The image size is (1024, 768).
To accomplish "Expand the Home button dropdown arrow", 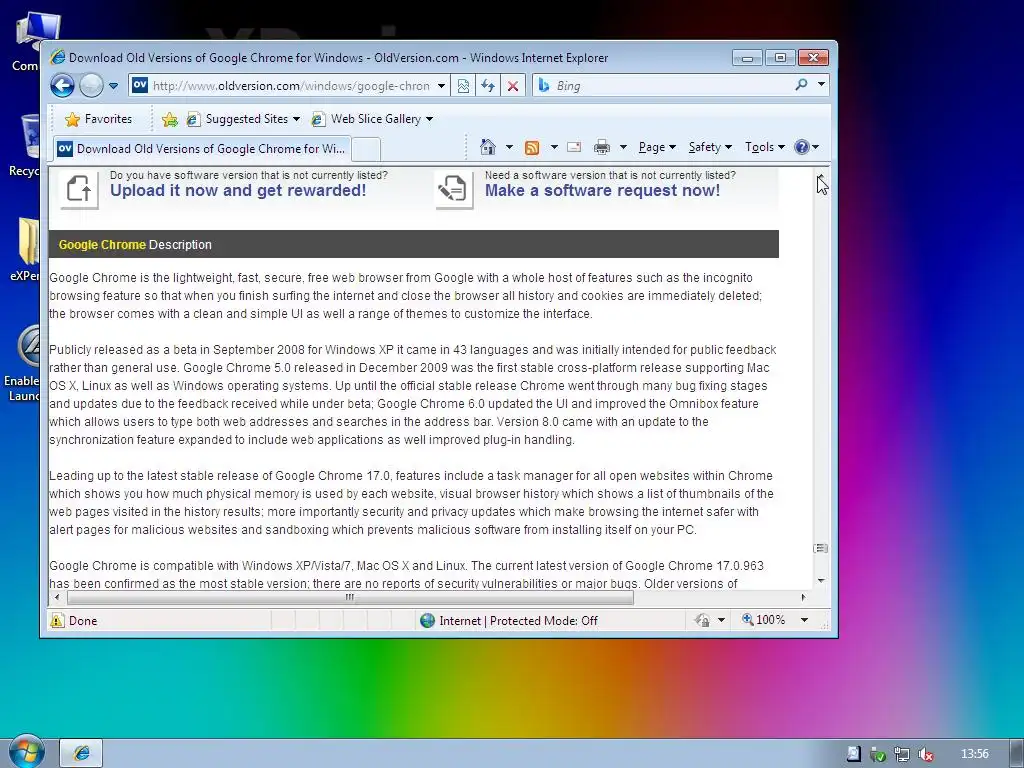I will coord(509,148).
